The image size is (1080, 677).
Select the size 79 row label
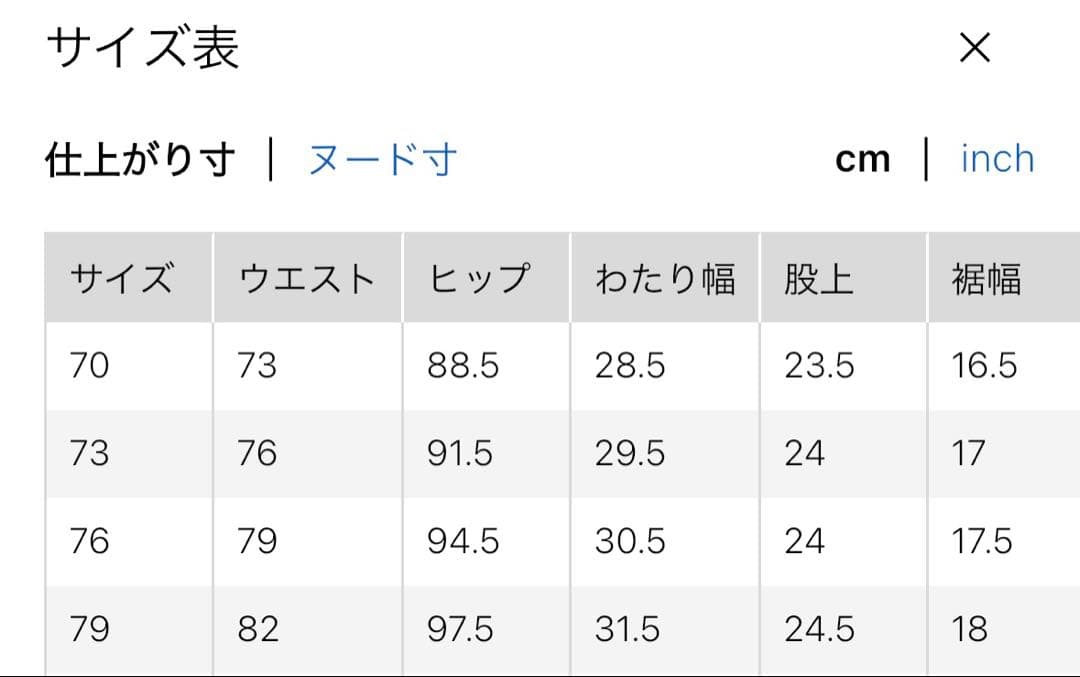point(90,629)
